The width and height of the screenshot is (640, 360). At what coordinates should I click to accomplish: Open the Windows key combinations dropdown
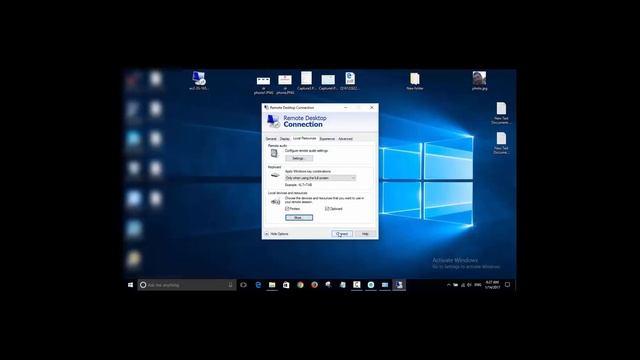320,178
